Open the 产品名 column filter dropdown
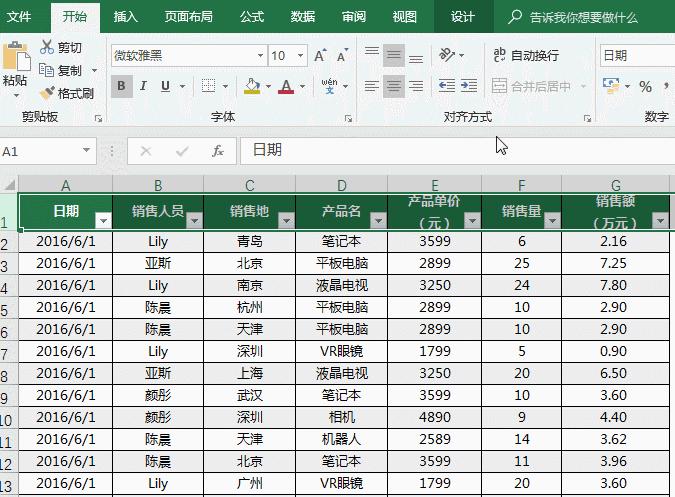This screenshot has width=675, height=497. pyautogui.click(x=378, y=221)
